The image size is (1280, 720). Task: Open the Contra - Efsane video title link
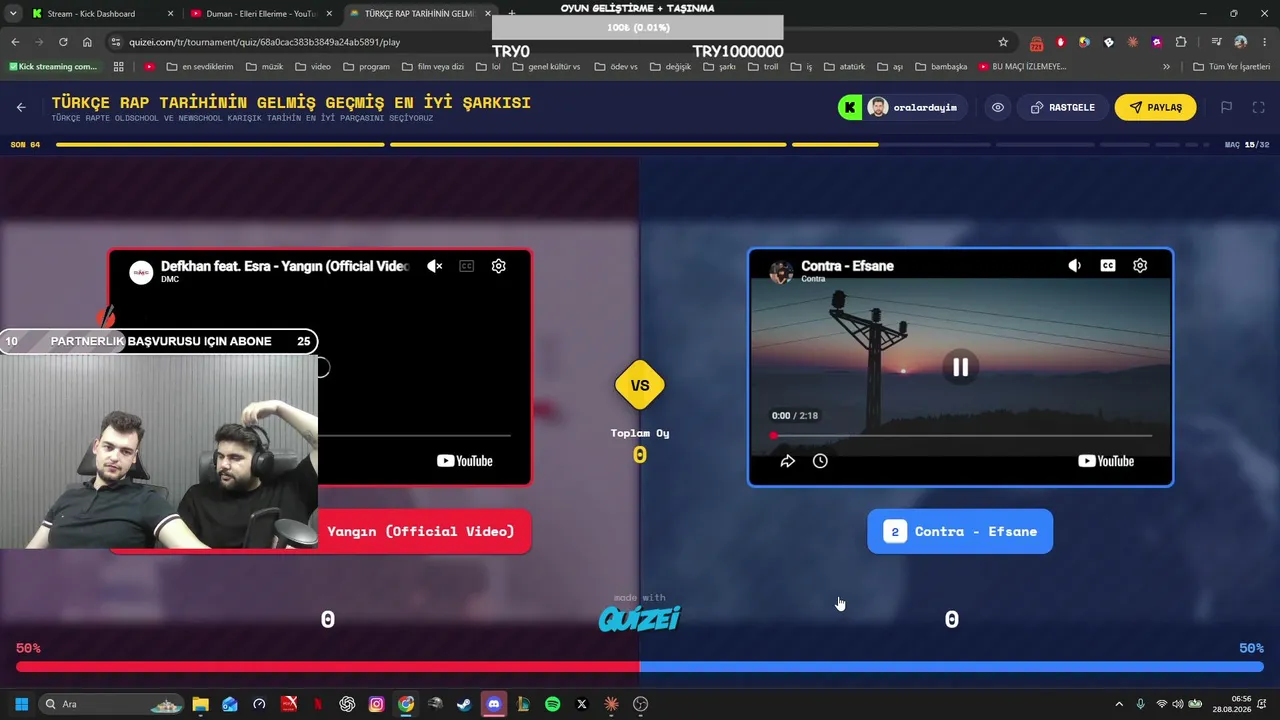pyautogui.click(x=847, y=266)
